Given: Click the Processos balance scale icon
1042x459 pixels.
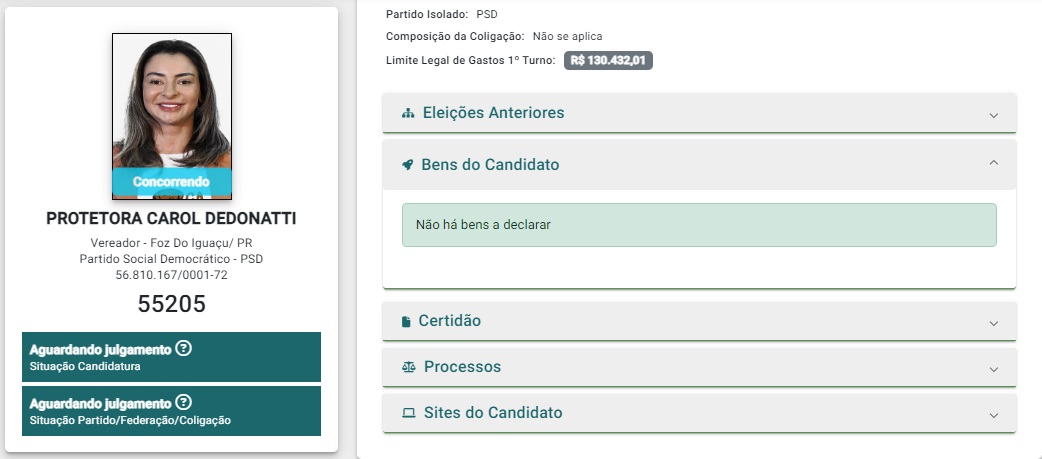Looking at the screenshot, I should tap(409, 367).
